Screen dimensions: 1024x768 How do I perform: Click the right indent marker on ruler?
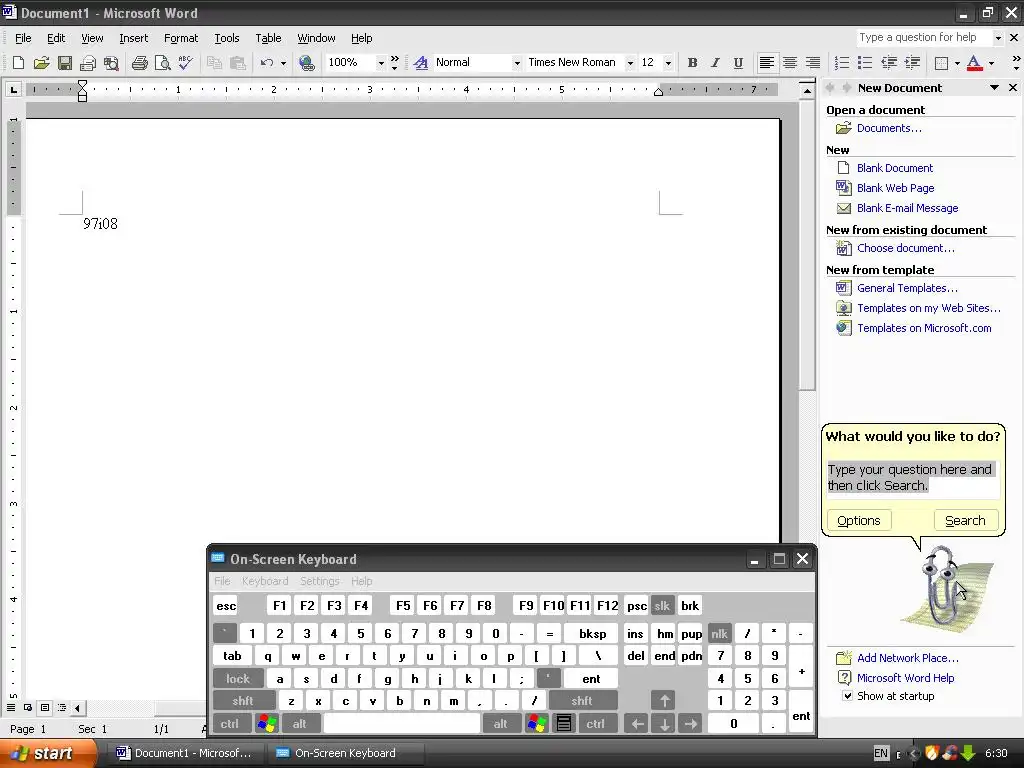point(658,92)
